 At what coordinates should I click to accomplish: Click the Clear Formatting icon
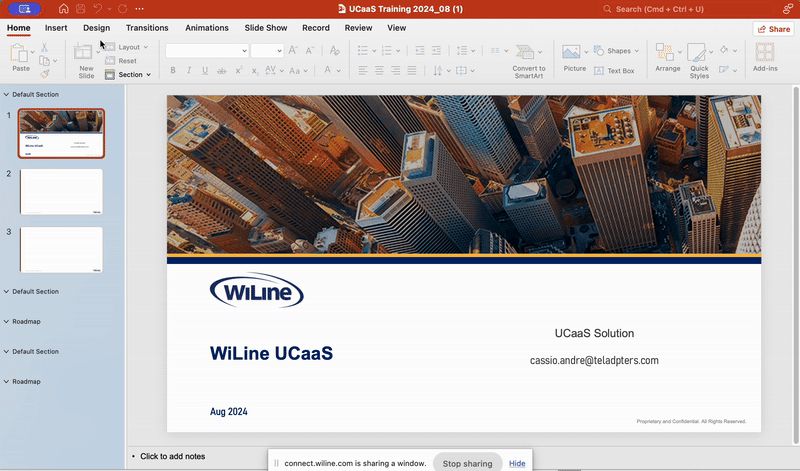click(334, 50)
